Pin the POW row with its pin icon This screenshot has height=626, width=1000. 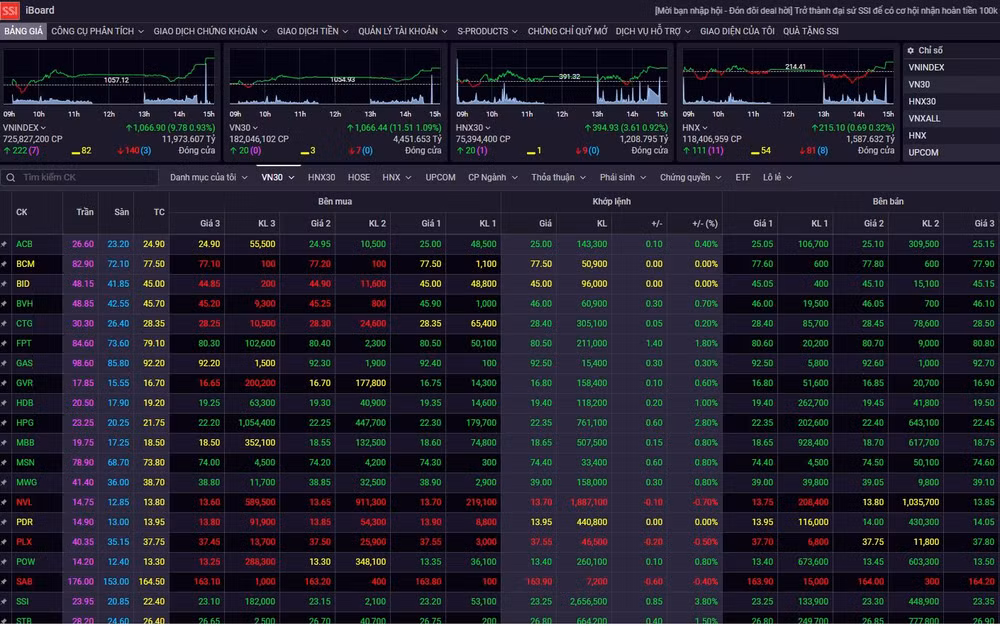(x=4, y=562)
